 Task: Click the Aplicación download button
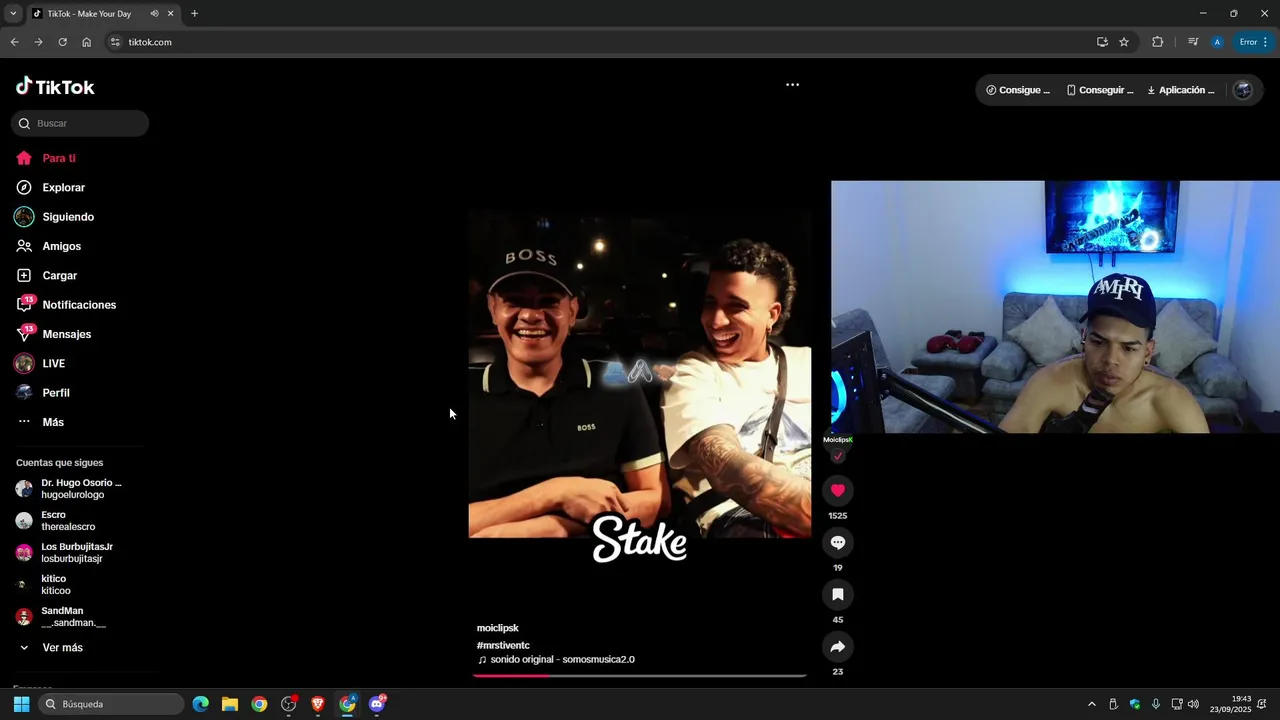tap(1181, 90)
